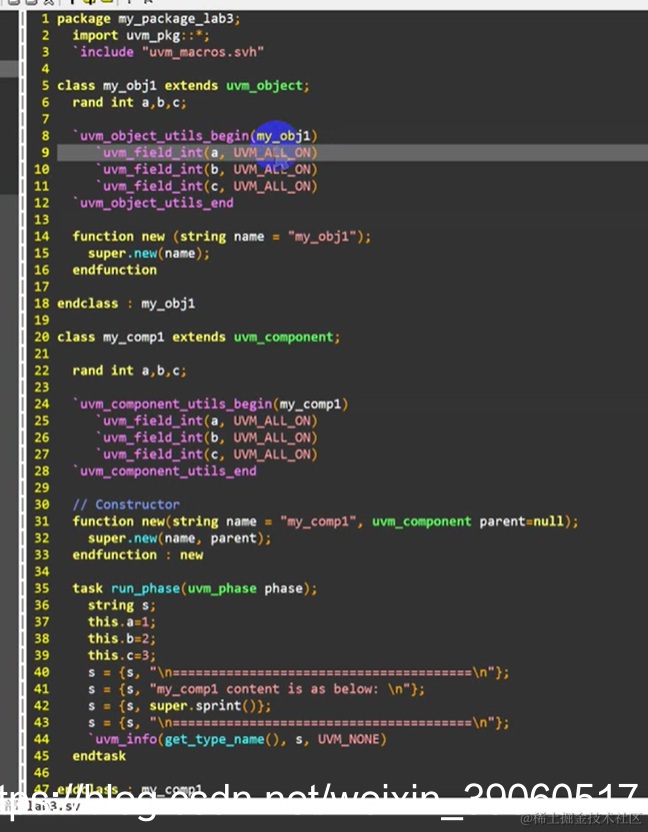The width and height of the screenshot is (648, 832).
Task: Click line number 13 in the gutter
Action: 41,220
